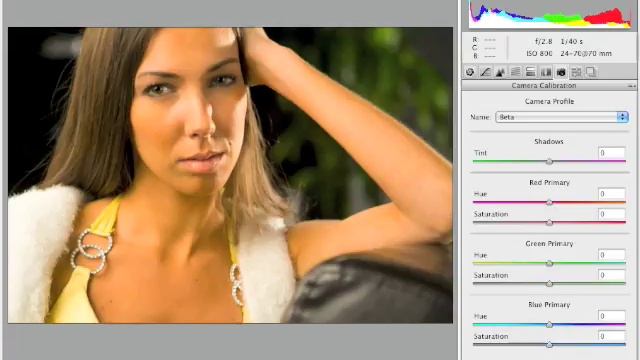Open the Detail tab (mountain icon)
640x360 pixels.
pos(500,72)
